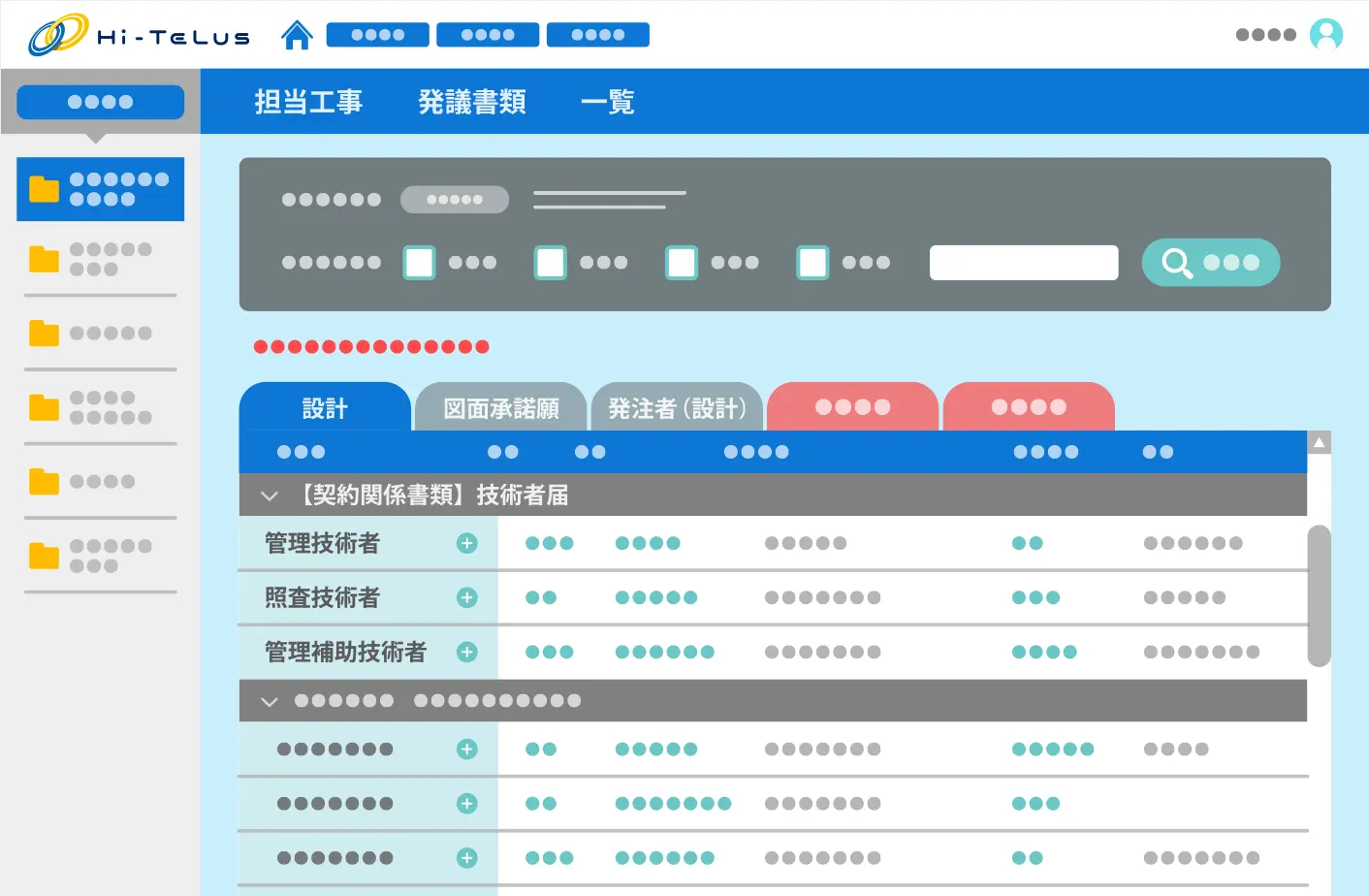This screenshot has height=896, width=1369.
Task: Go to the home icon
Action: (x=297, y=35)
